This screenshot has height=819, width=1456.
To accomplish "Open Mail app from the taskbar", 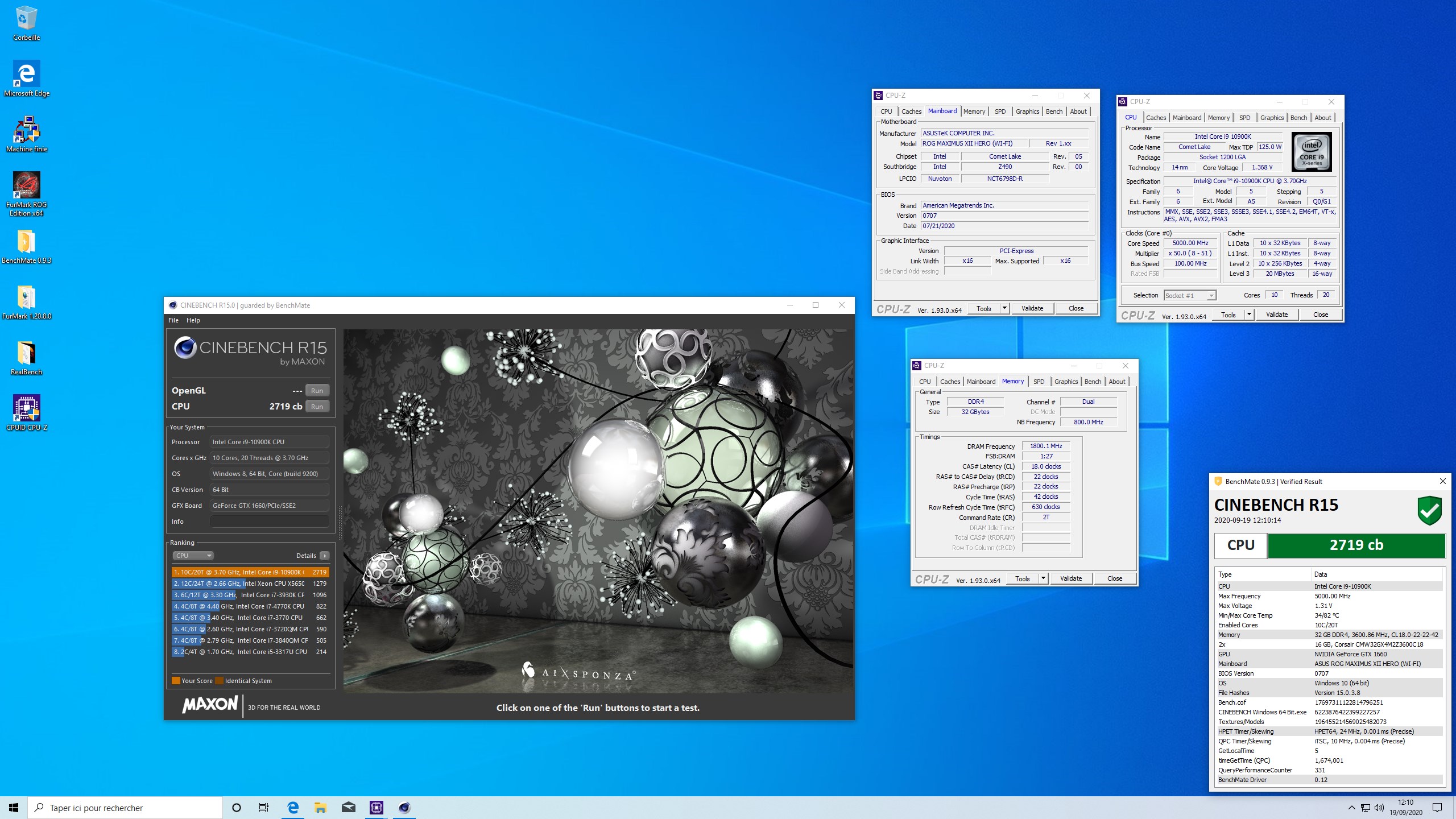I will tap(348, 808).
